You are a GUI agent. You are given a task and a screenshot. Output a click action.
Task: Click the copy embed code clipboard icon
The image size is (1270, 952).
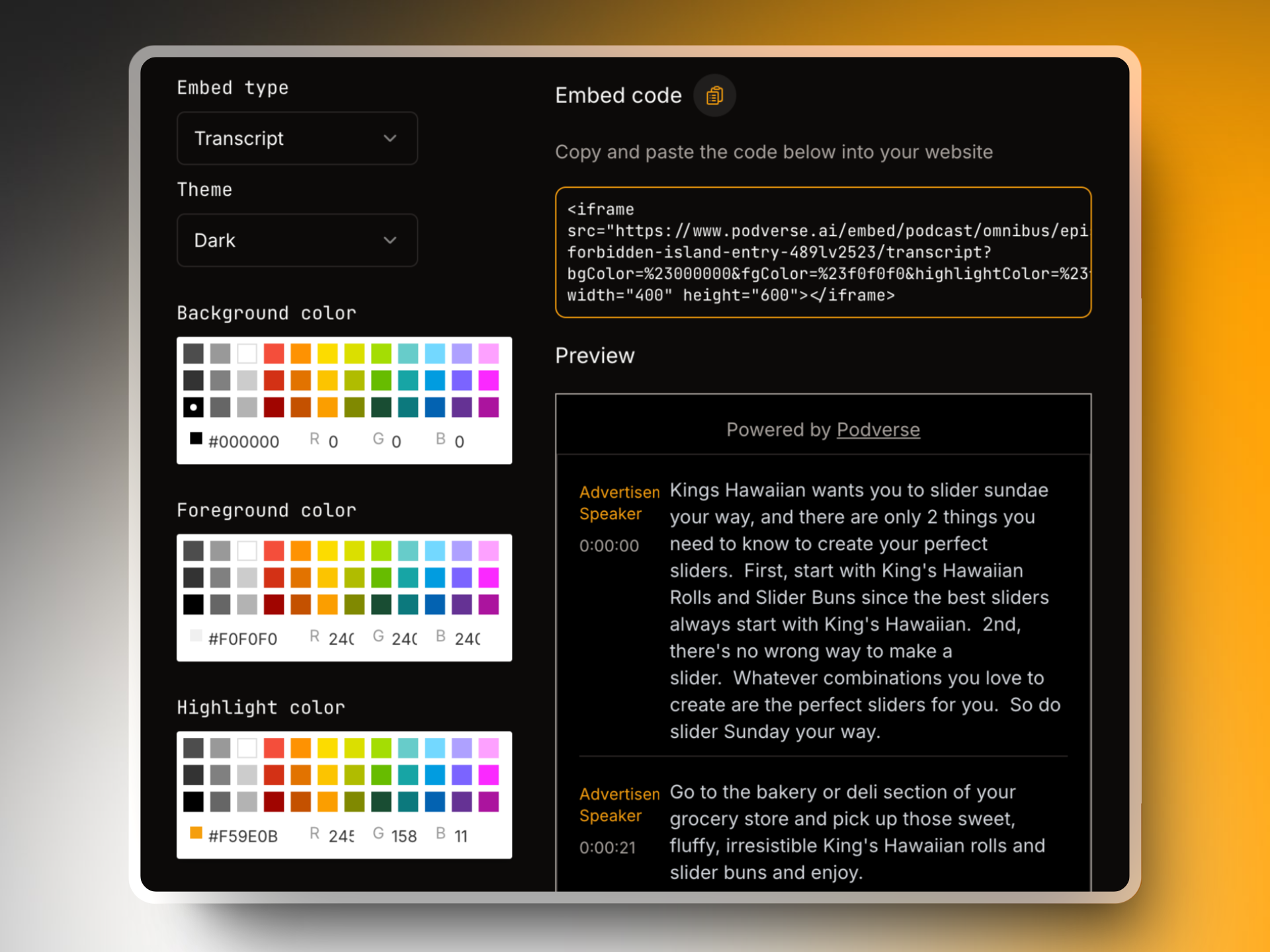714,96
